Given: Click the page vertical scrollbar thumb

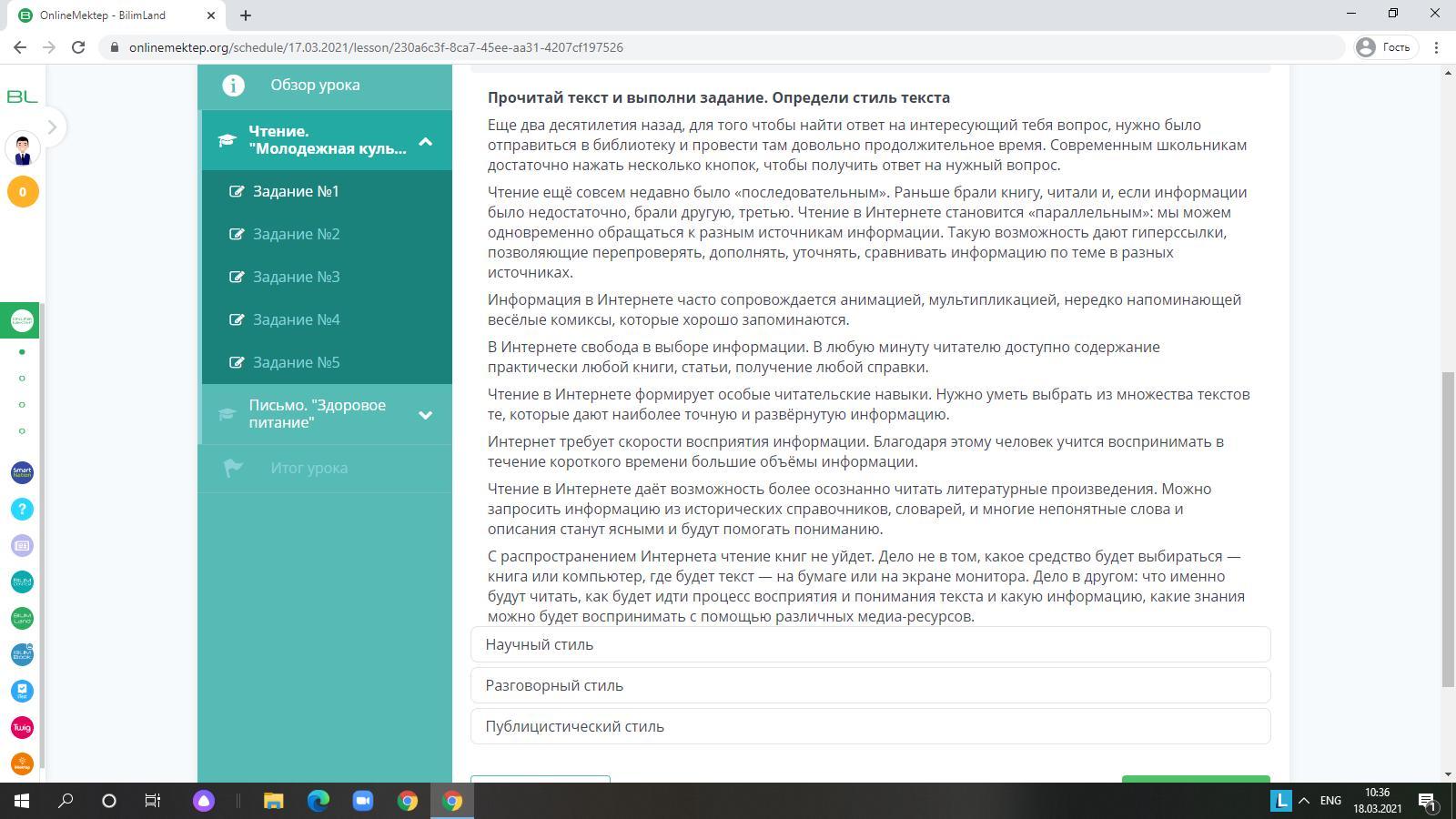Looking at the screenshot, I should tap(1448, 530).
